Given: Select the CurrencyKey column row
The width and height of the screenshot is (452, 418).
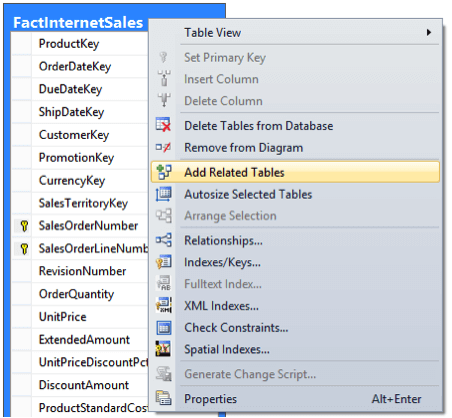Looking at the screenshot, I should (x=80, y=180).
